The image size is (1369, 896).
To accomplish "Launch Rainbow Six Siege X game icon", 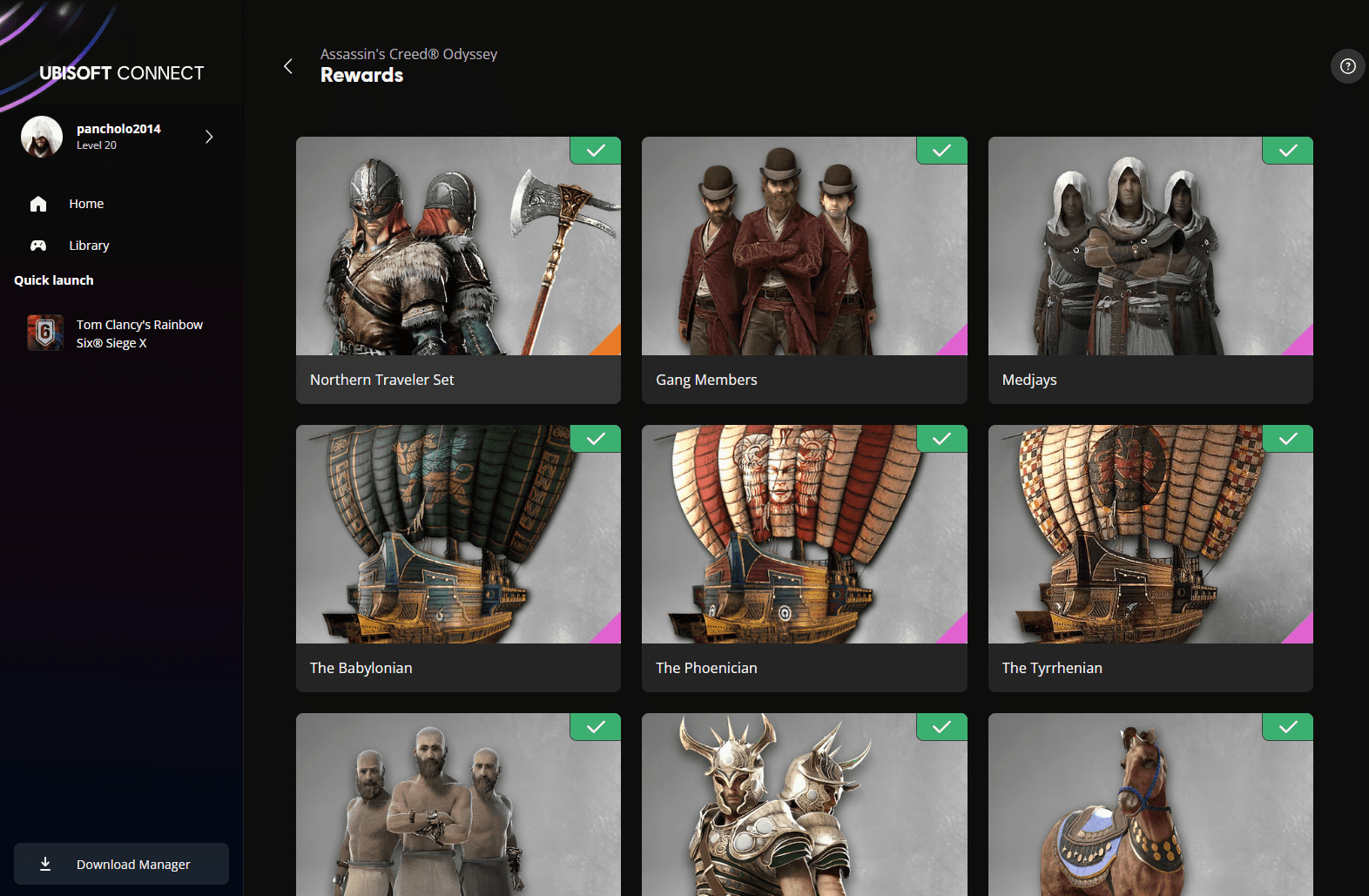I will click(45, 333).
